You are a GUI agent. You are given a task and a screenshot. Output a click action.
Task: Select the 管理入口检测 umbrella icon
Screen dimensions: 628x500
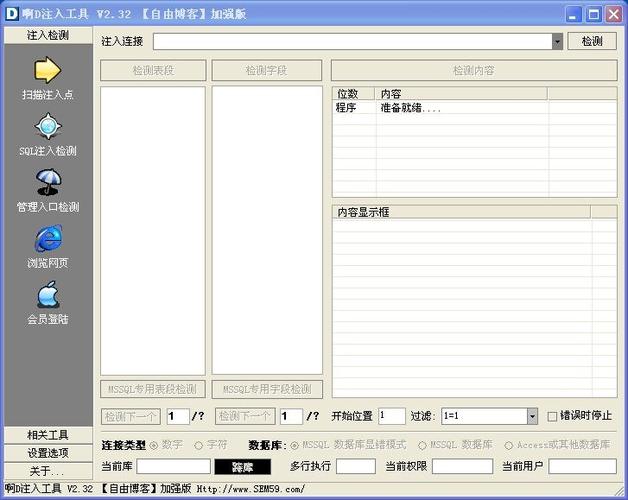[x=48, y=183]
